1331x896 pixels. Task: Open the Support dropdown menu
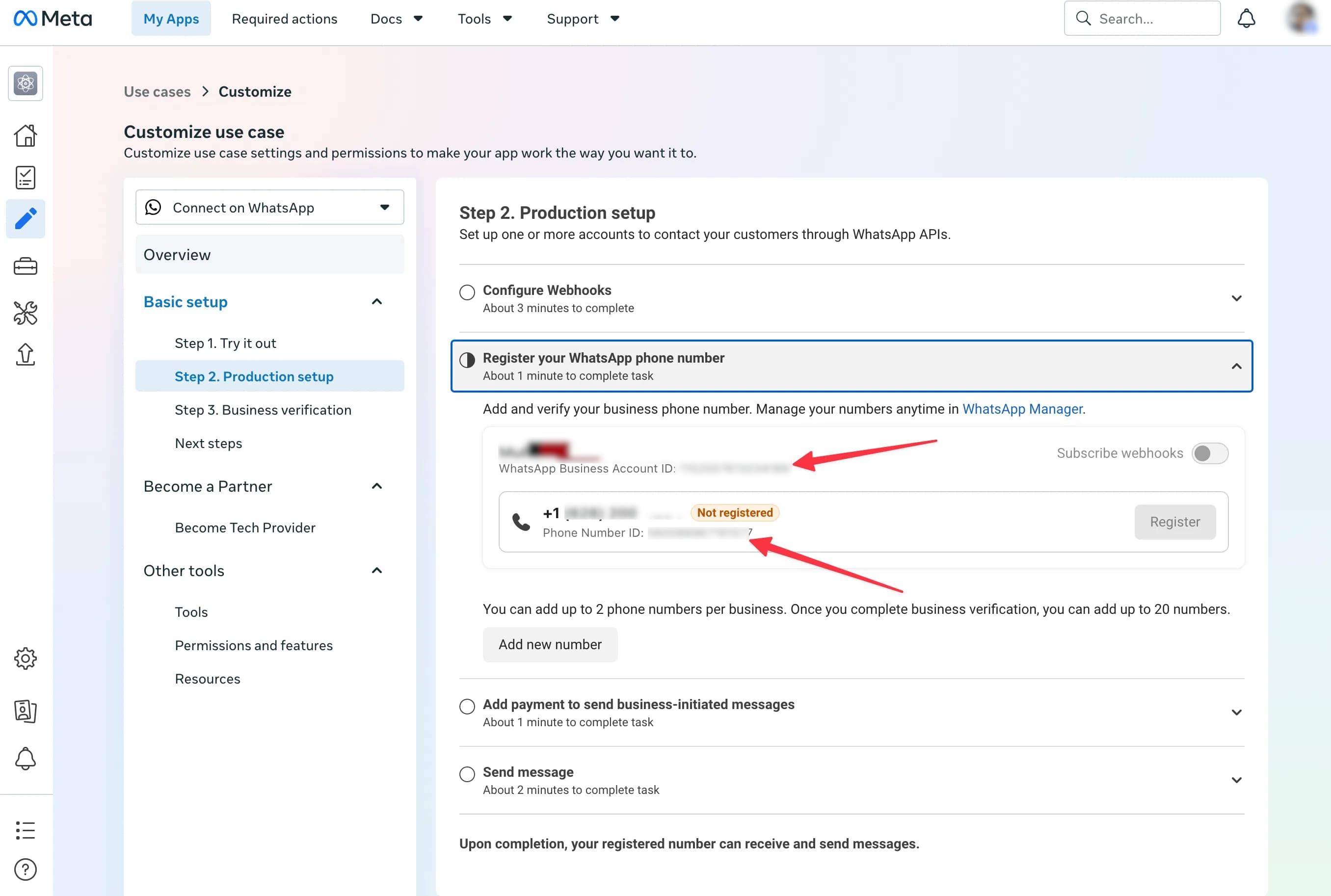point(583,19)
